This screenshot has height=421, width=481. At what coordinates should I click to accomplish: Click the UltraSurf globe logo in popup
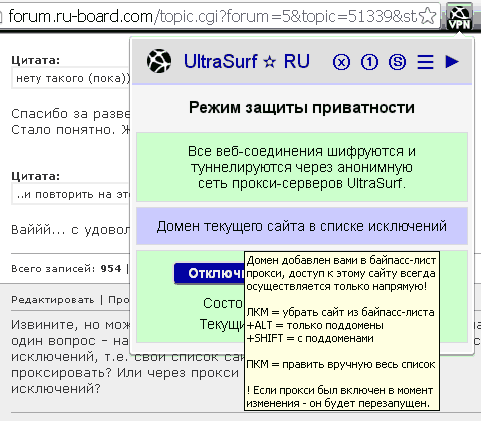tap(159, 61)
